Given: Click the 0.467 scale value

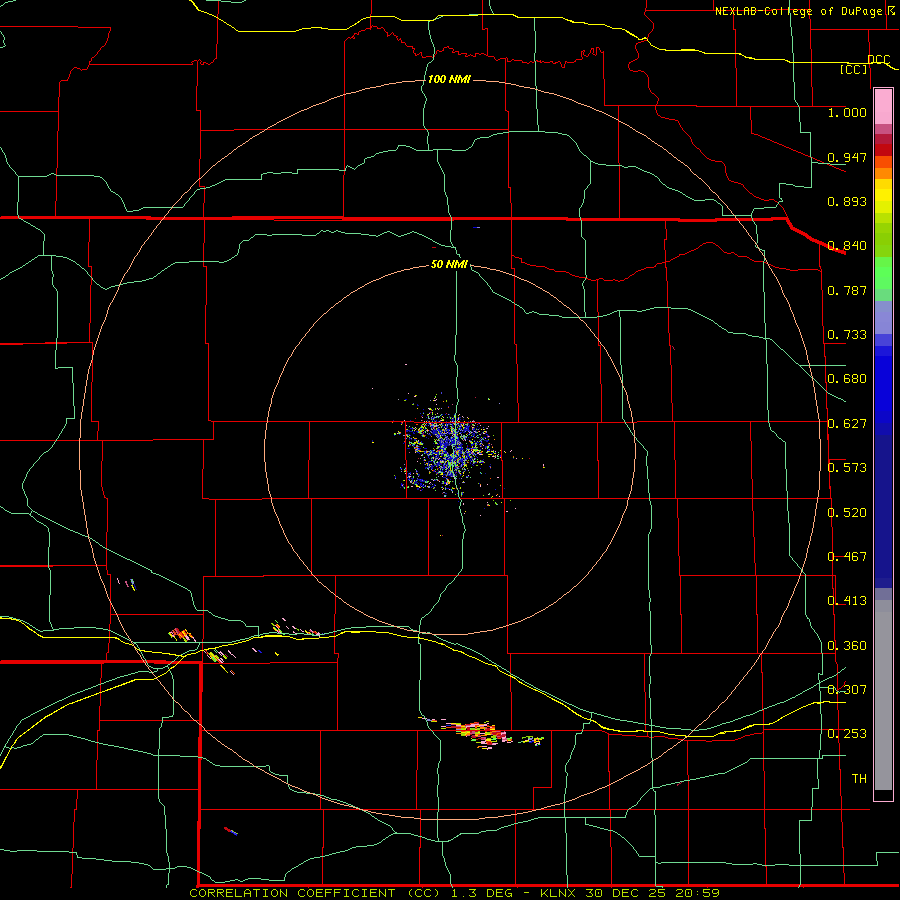Looking at the screenshot, I should (x=847, y=557).
